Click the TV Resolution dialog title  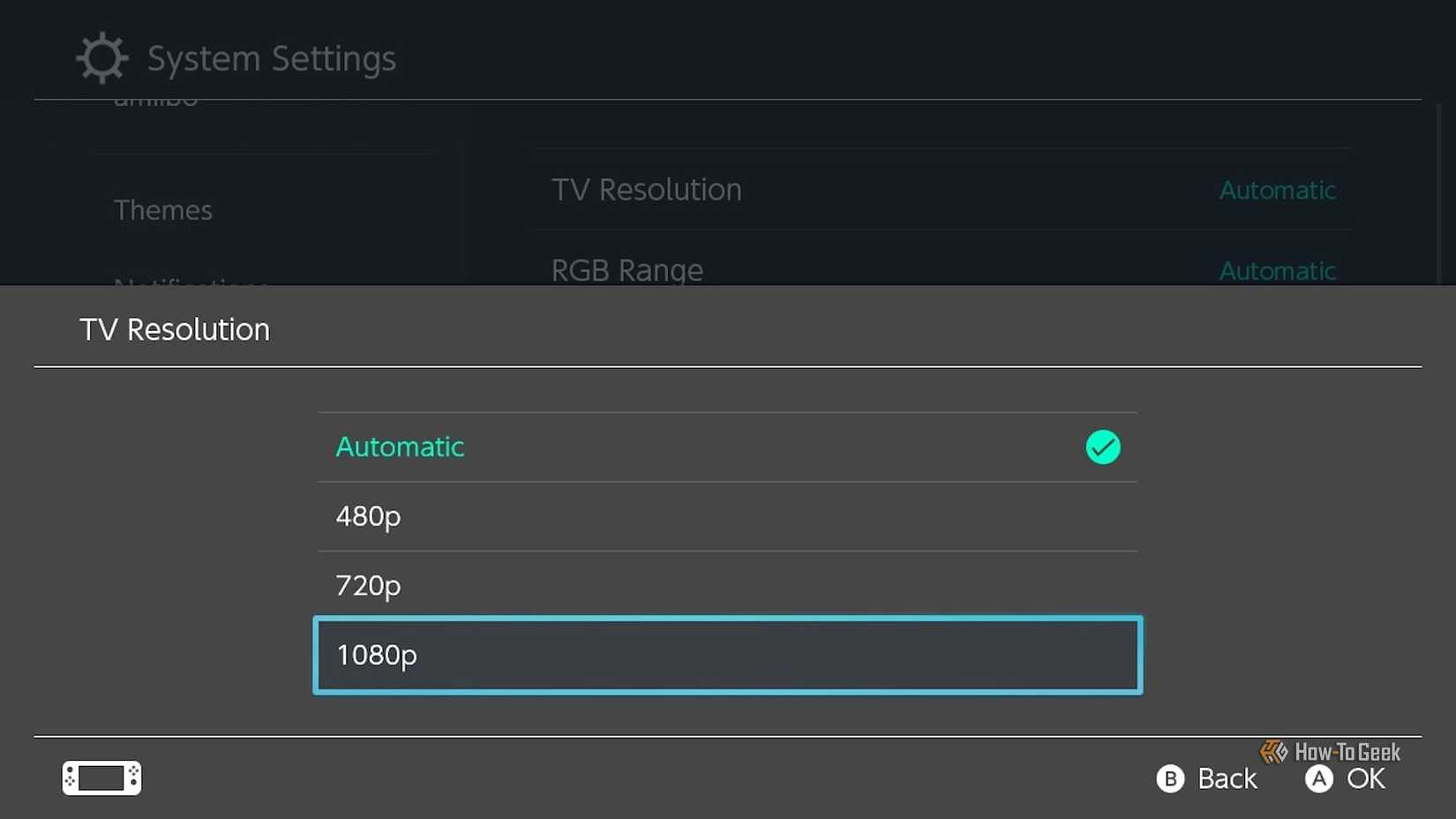tap(174, 329)
